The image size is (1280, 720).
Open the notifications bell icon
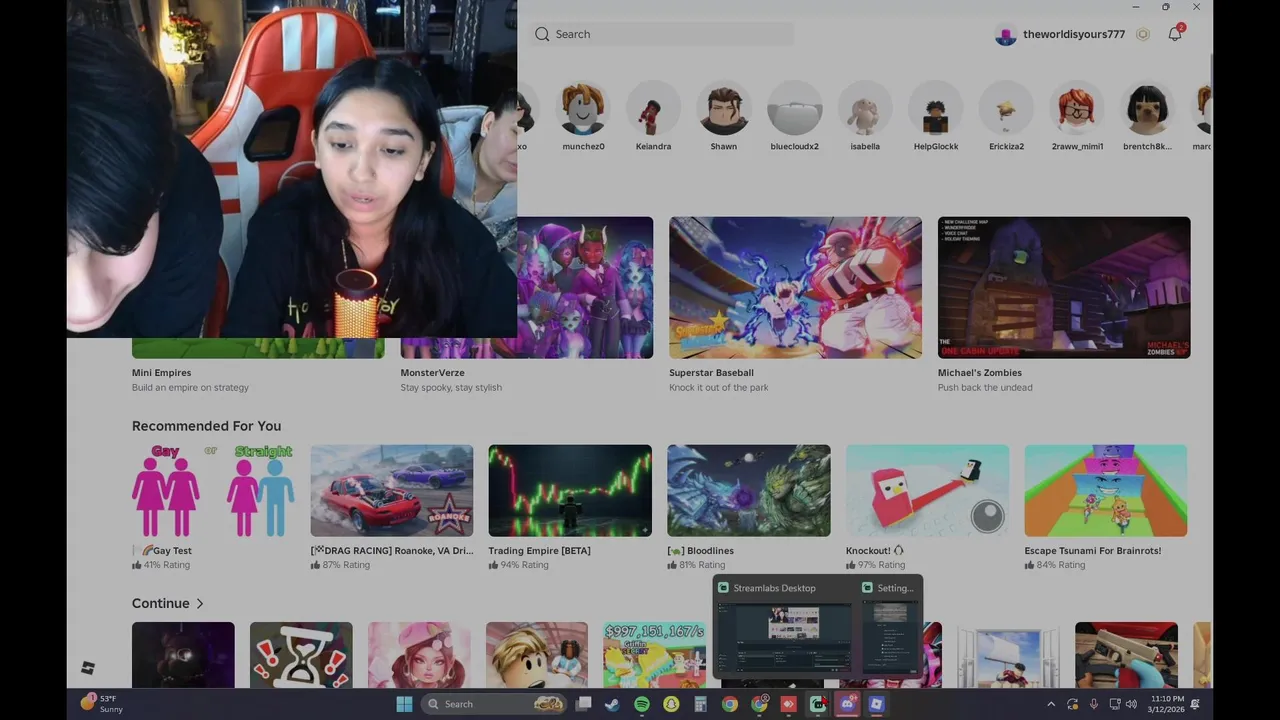pos(1175,34)
